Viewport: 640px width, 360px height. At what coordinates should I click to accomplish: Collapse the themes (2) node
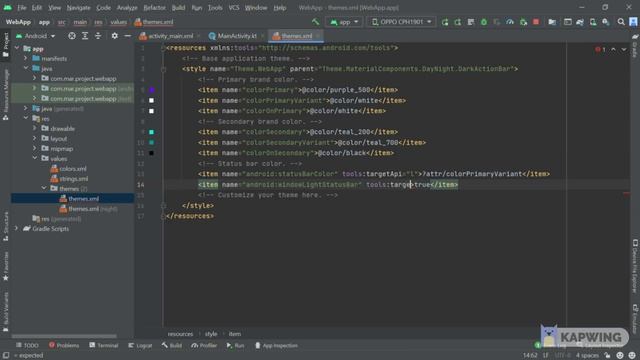point(44,189)
